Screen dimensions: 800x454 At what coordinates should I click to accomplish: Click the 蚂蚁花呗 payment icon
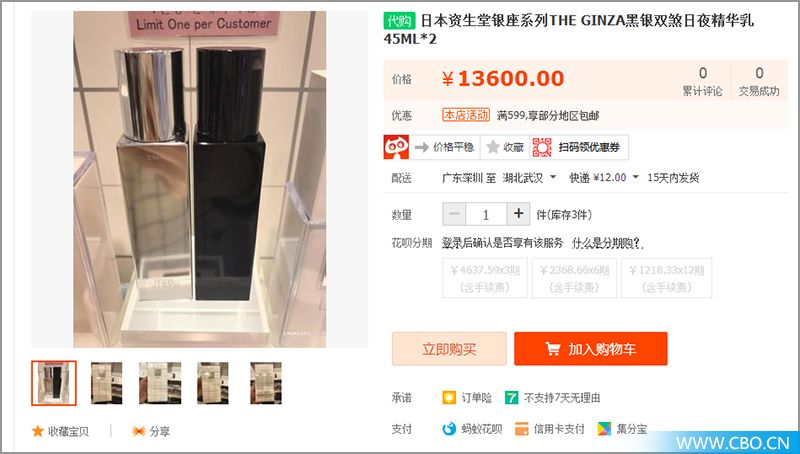448,429
